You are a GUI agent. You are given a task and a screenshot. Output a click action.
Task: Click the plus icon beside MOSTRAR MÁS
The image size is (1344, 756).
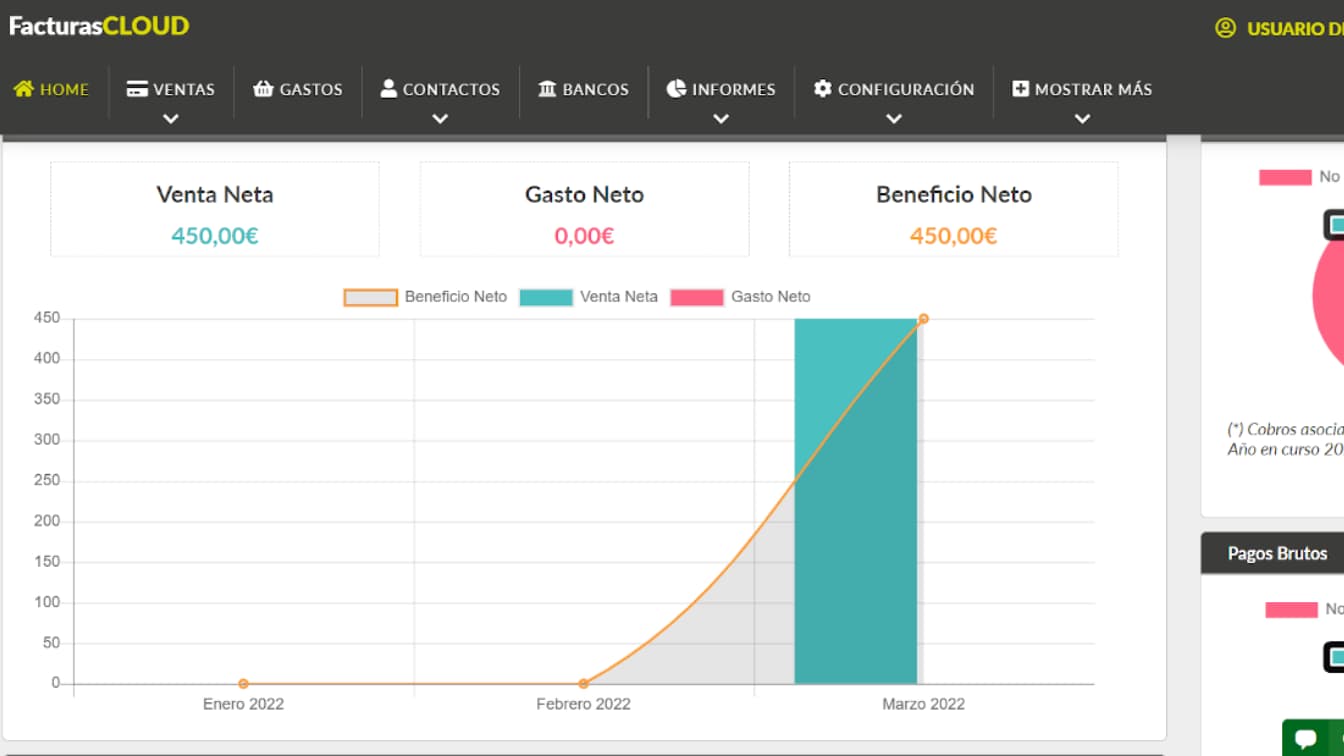click(1020, 89)
